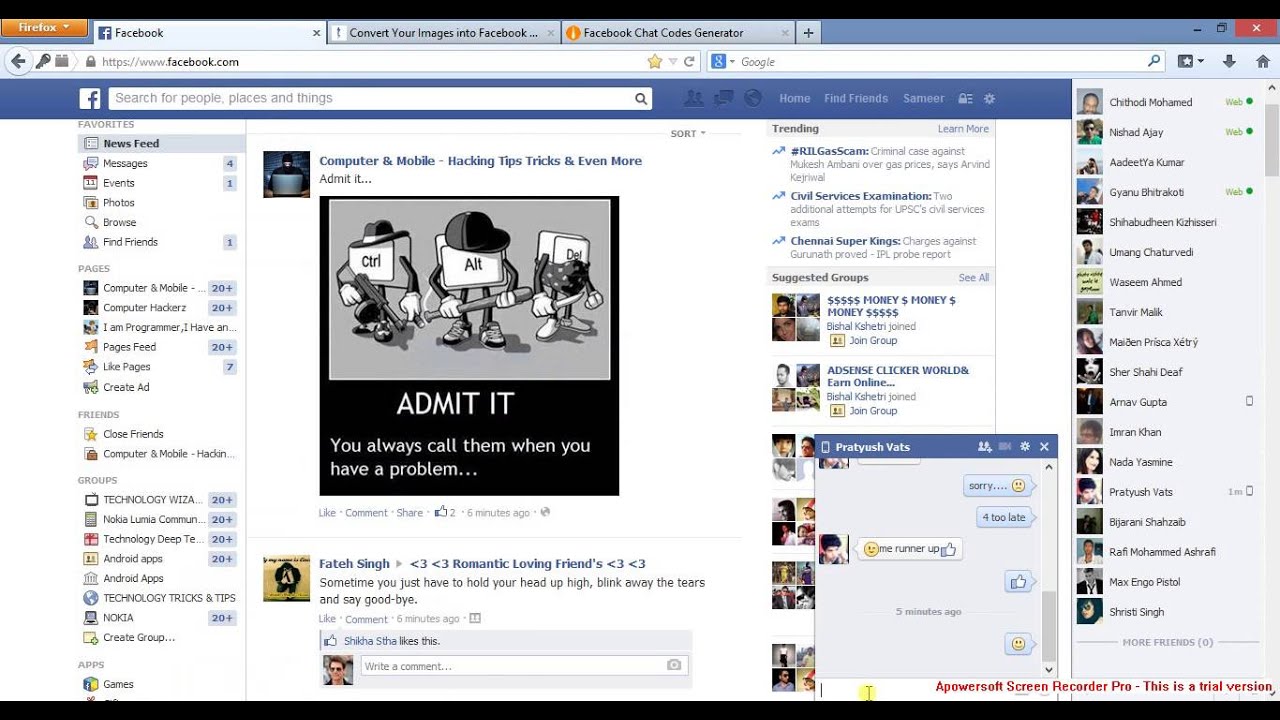Click the Facebook logo in the header

[x=90, y=98]
